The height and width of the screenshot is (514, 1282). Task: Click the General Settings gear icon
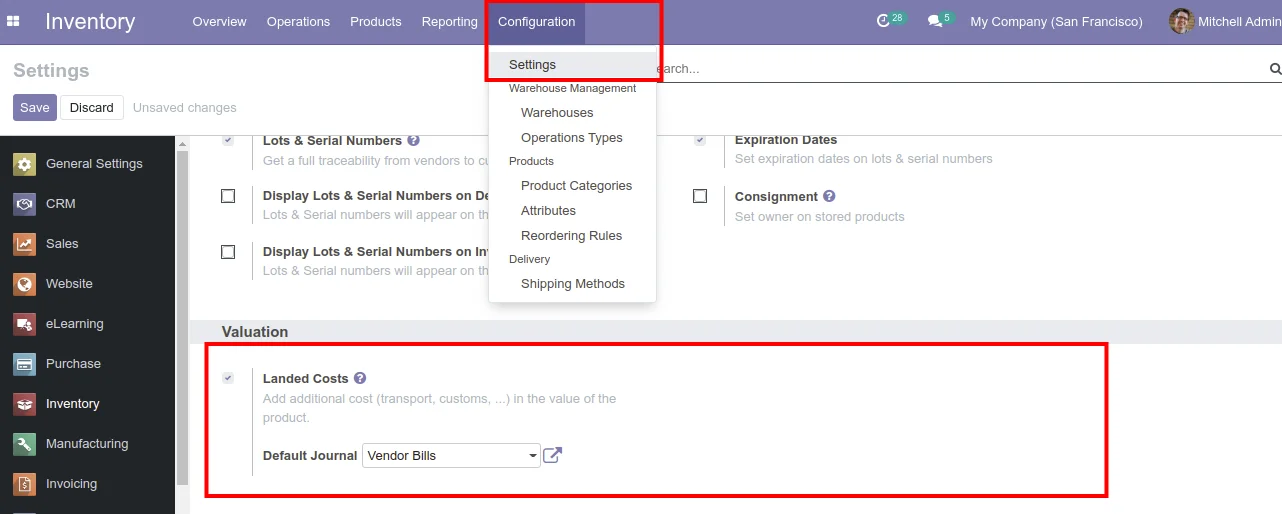[25, 164]
